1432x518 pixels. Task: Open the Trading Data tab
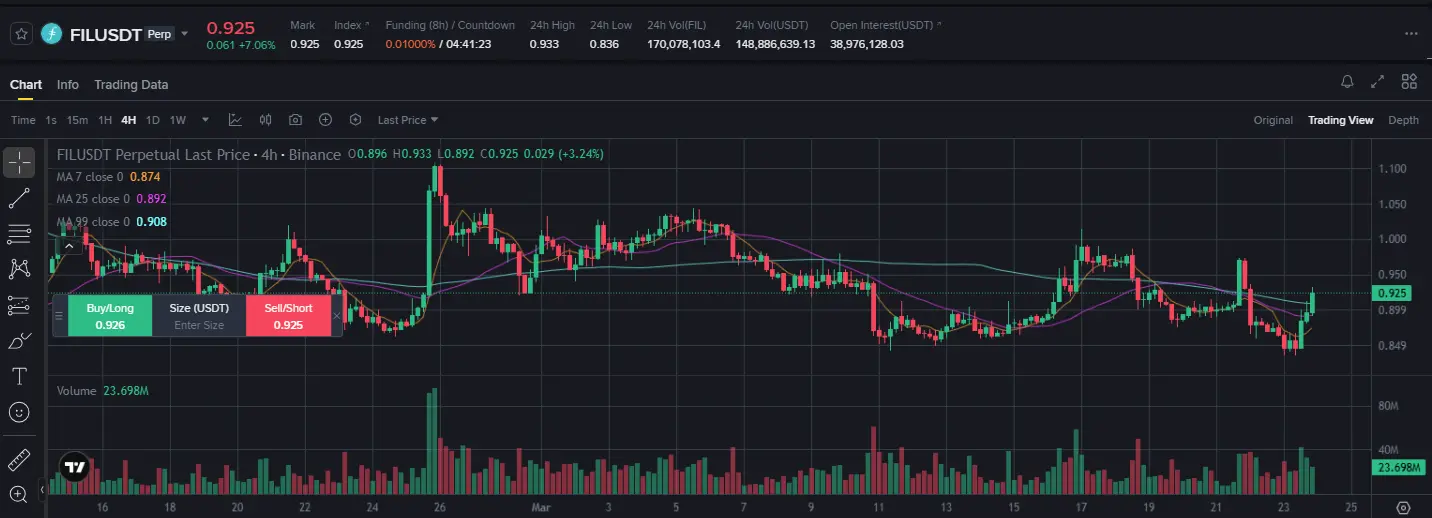(x=131, y=85)
